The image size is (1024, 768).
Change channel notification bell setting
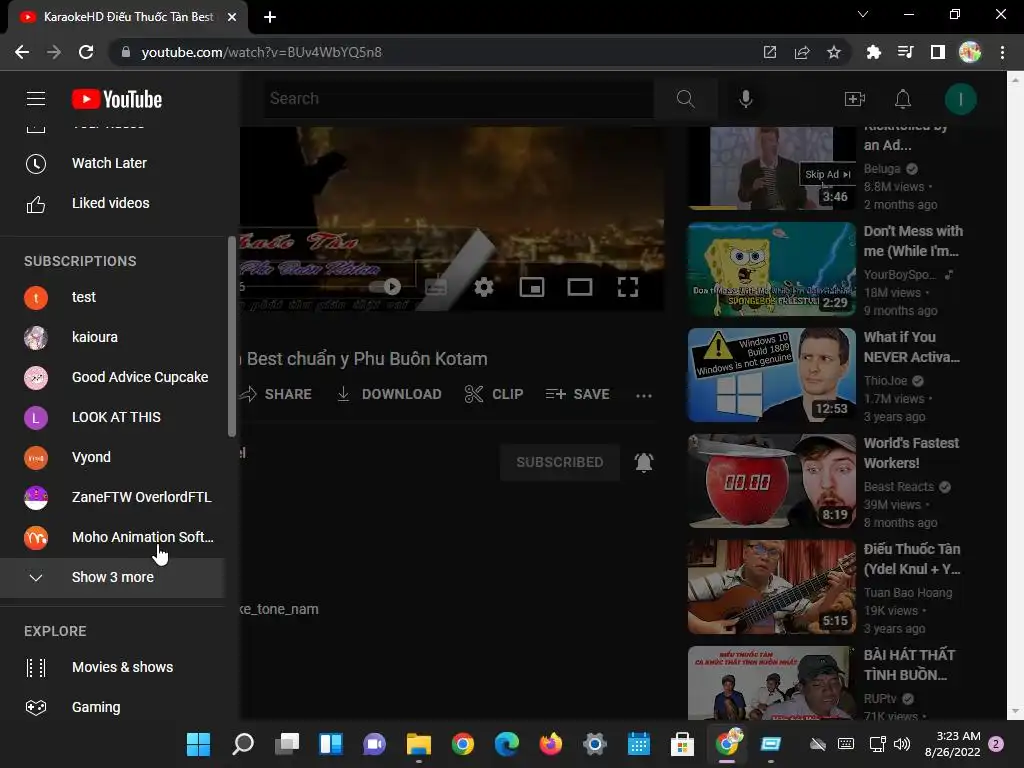(644, 462)
